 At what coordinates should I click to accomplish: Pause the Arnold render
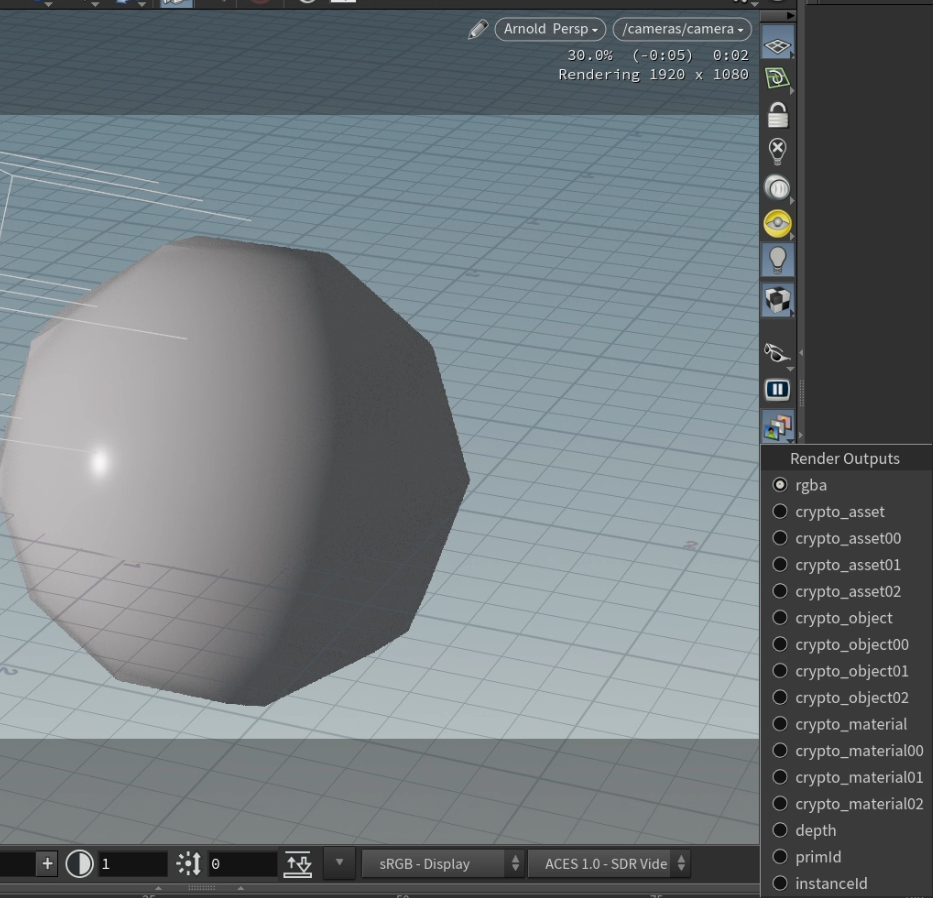(777, 388)
